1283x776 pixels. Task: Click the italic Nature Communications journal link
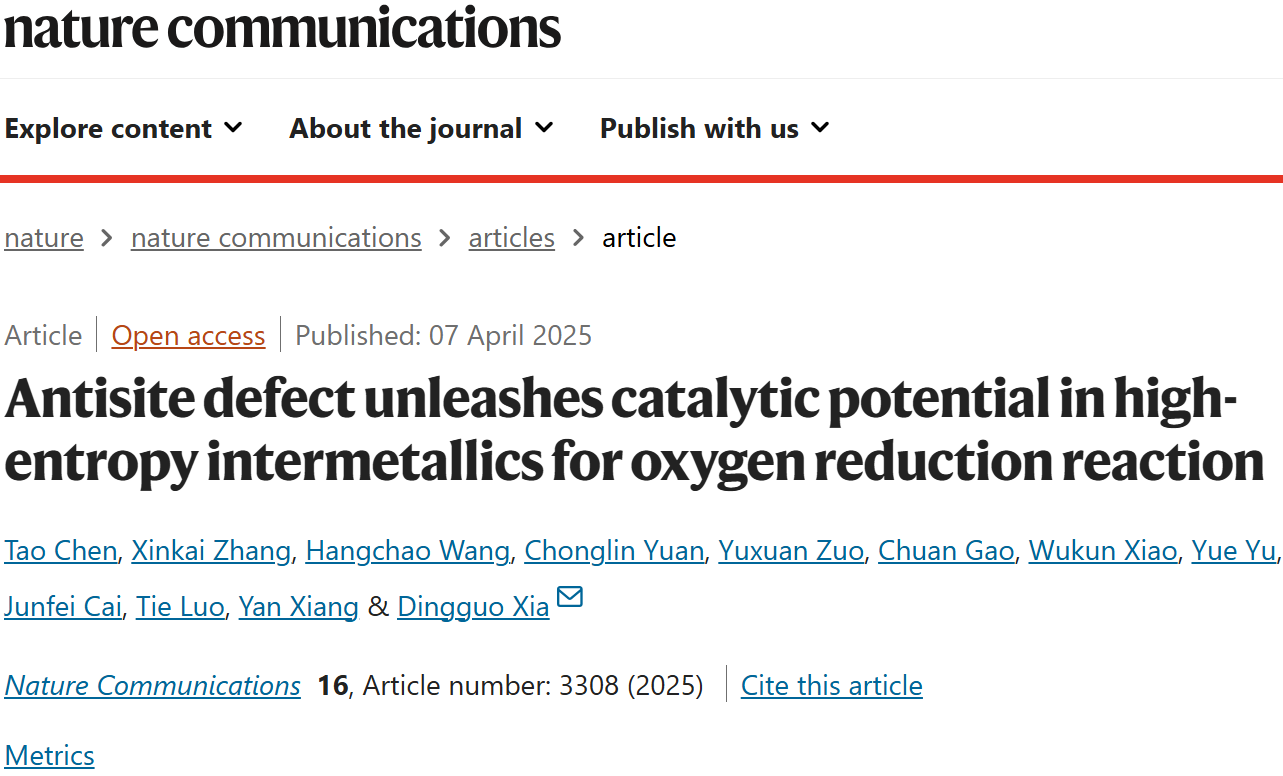click(x=152, y=686)
